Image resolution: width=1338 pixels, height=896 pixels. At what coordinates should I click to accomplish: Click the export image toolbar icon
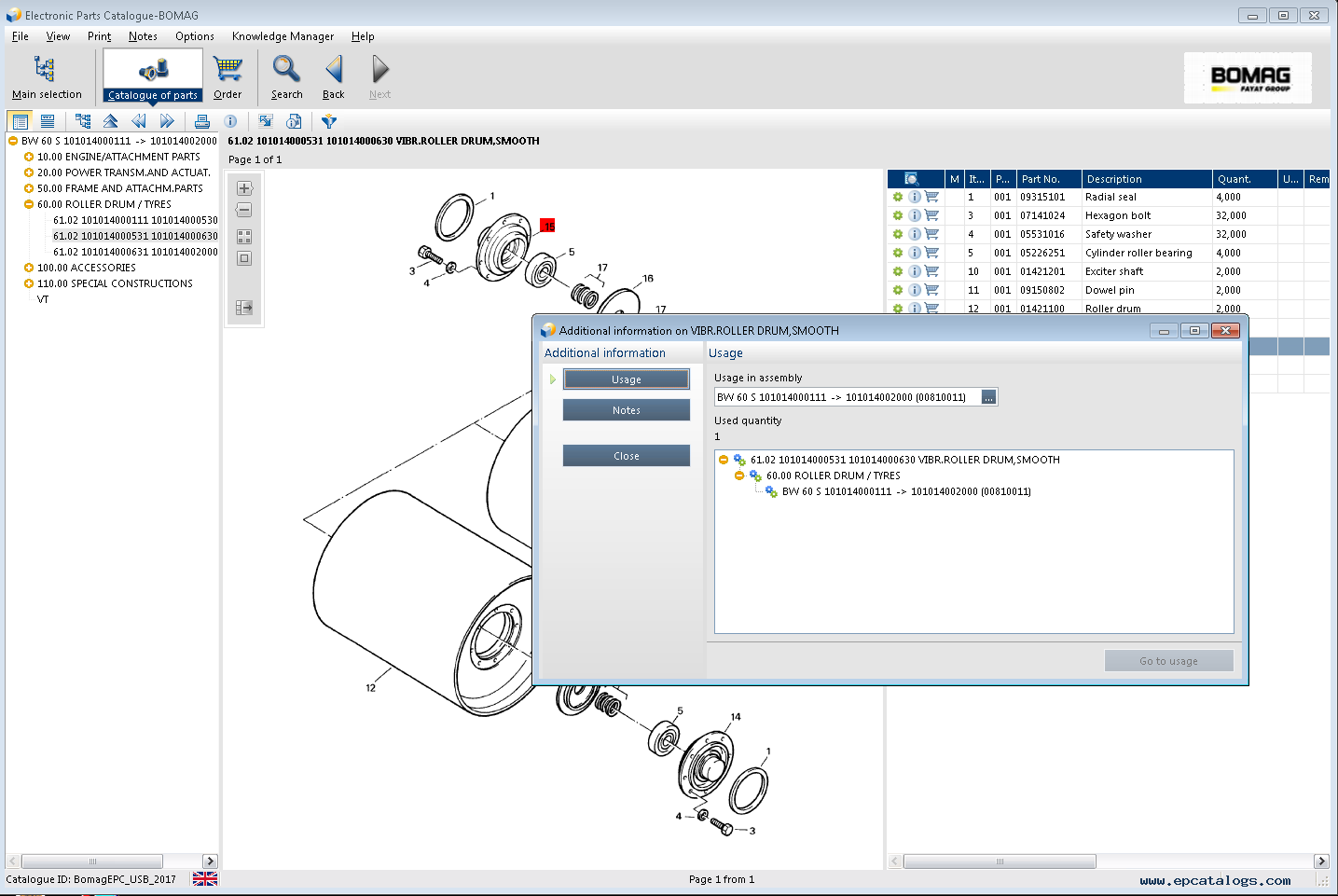[x=266, y=121]
